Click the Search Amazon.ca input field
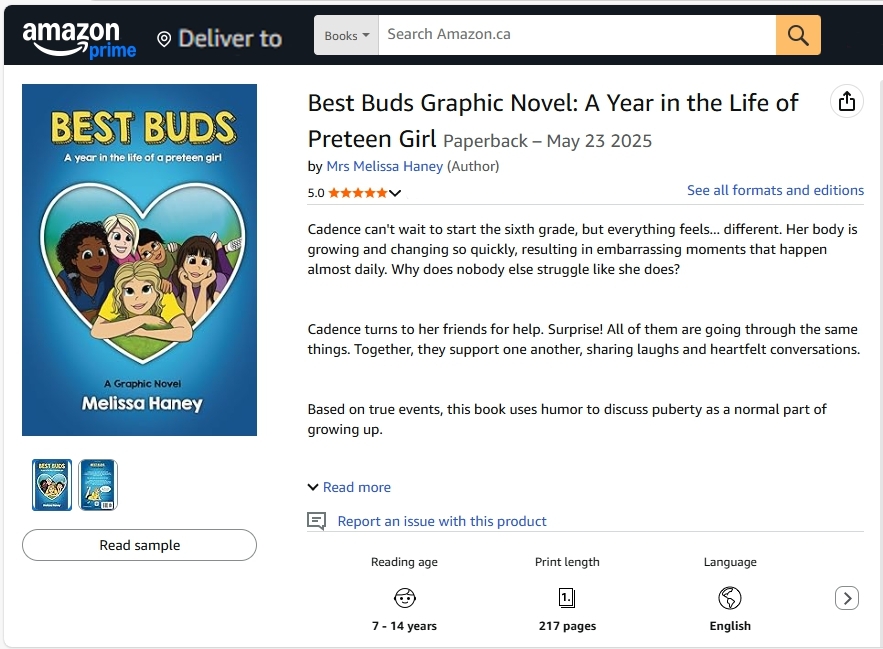 coord(577,35)
